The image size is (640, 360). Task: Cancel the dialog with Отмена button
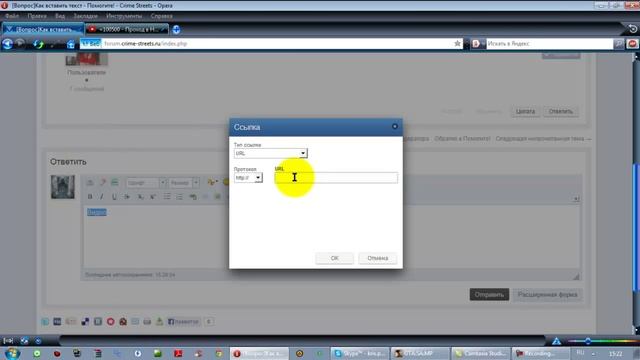click(x=378, y=258)
